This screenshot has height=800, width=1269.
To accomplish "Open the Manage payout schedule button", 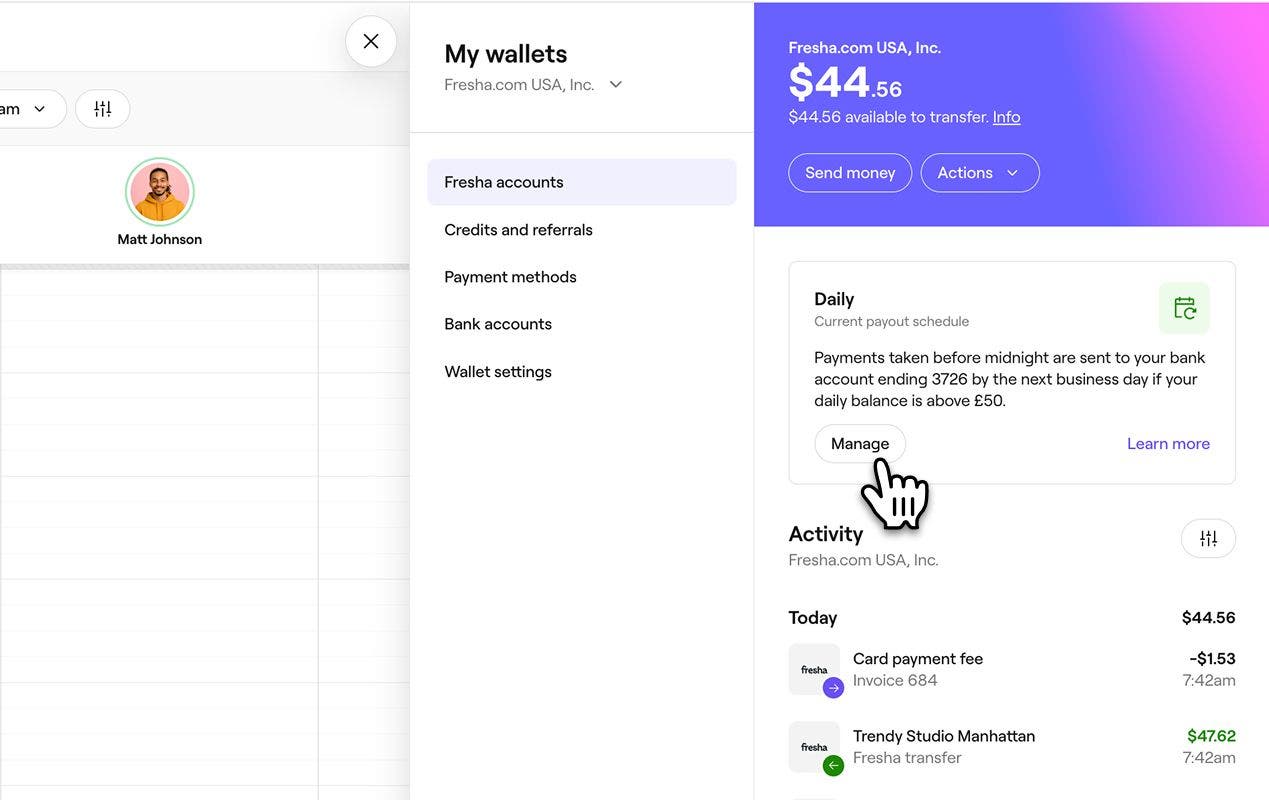I will 859,443.
